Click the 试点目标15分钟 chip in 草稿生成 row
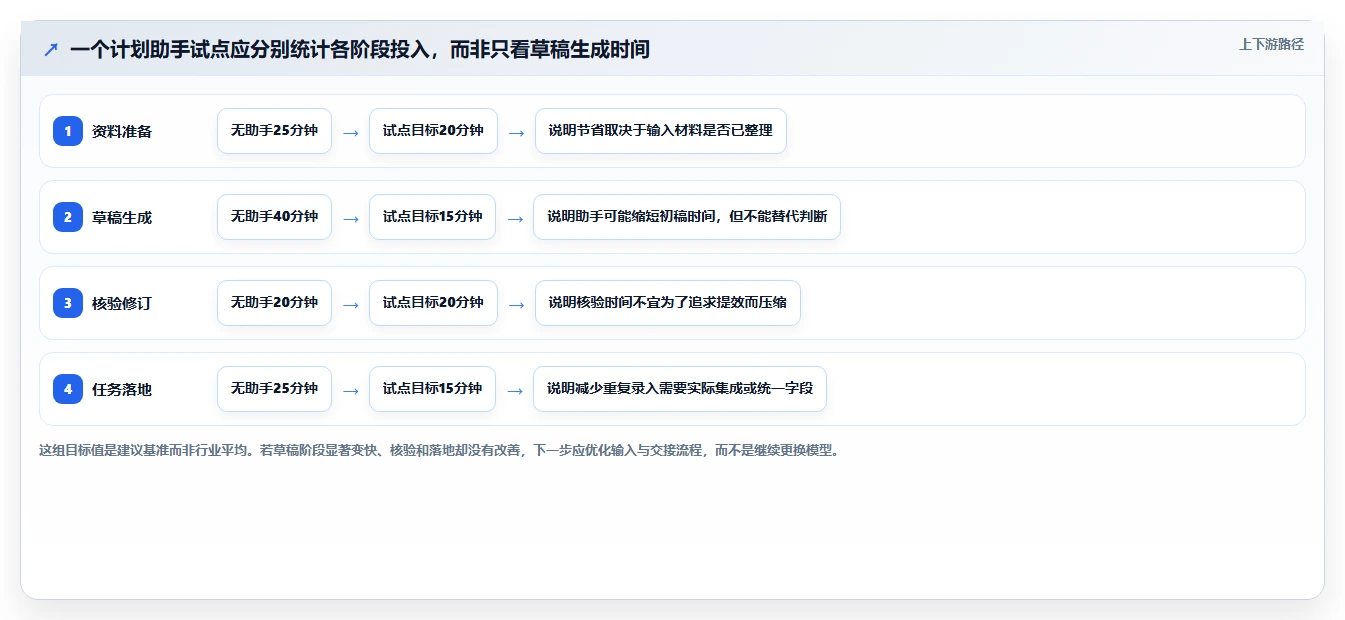Viewport: 1345px width, 620px height. (432, 217)
